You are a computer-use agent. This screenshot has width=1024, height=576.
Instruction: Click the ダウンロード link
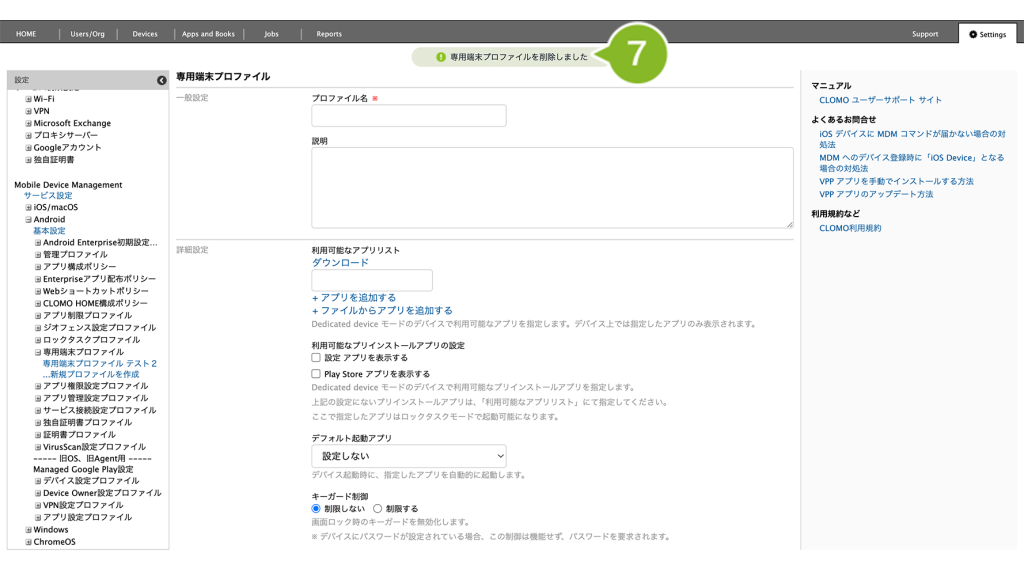[340, 263]
